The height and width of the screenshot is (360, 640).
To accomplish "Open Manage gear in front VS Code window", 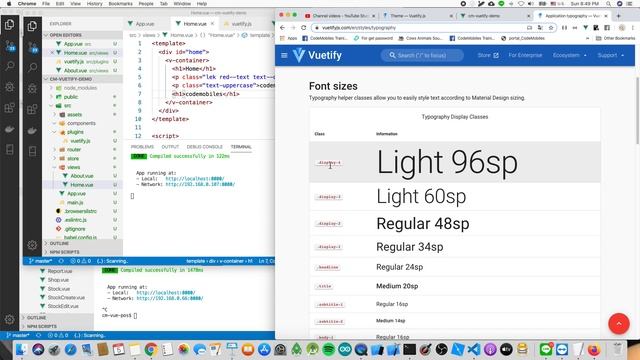I will 32,245.
